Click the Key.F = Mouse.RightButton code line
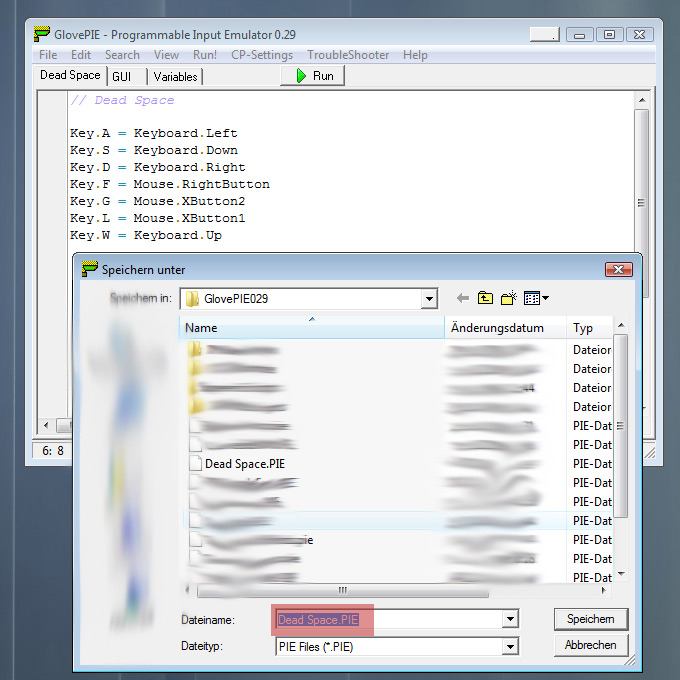This screenshot has height=680, width=680. [x=170, y=184]
